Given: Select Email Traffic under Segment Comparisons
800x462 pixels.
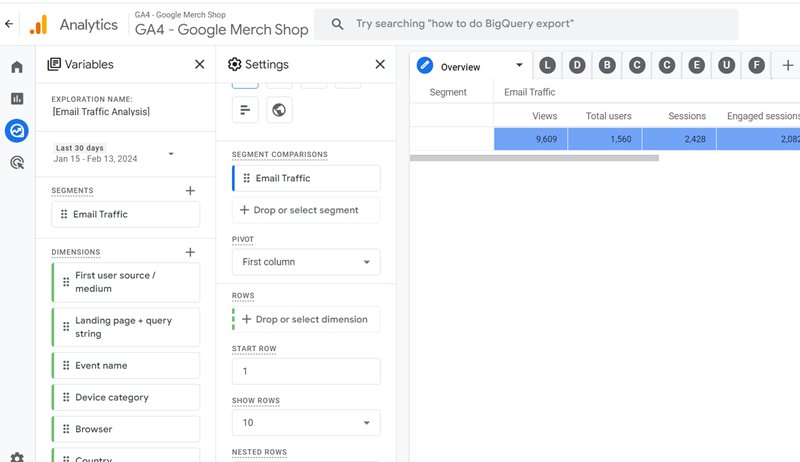Looking at the screenshot, I should pos(306,178).
